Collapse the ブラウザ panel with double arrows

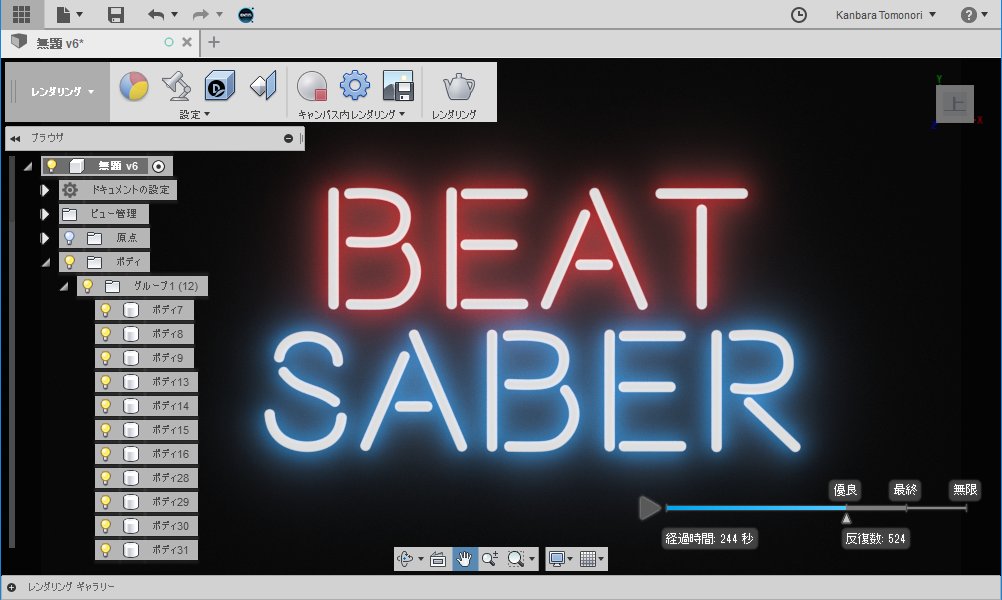[x=15, y=138]
